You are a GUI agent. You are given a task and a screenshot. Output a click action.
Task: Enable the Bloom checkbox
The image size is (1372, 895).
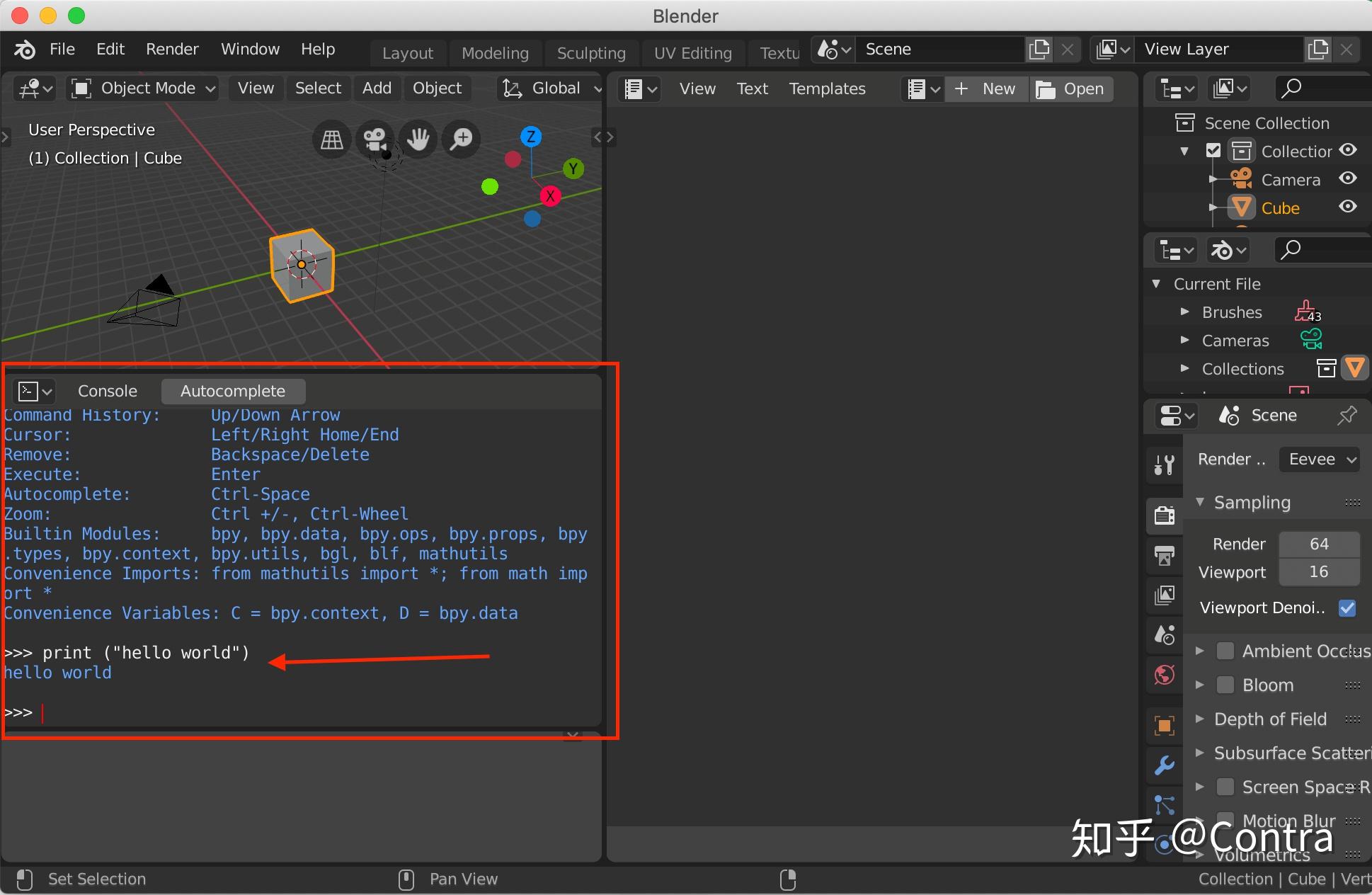1224,685
